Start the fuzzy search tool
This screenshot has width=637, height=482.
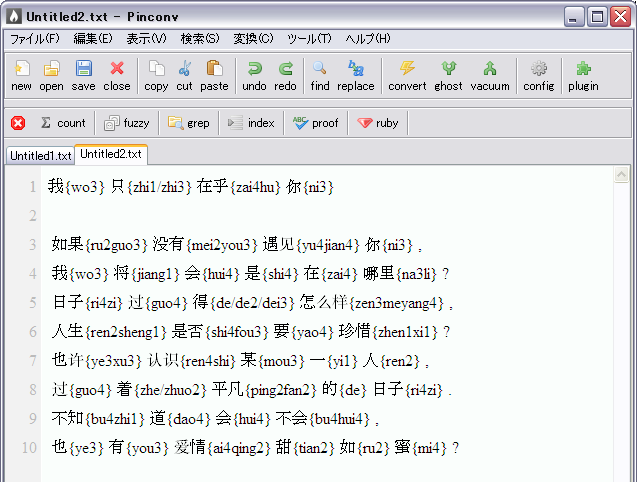[x=127, y=123]
